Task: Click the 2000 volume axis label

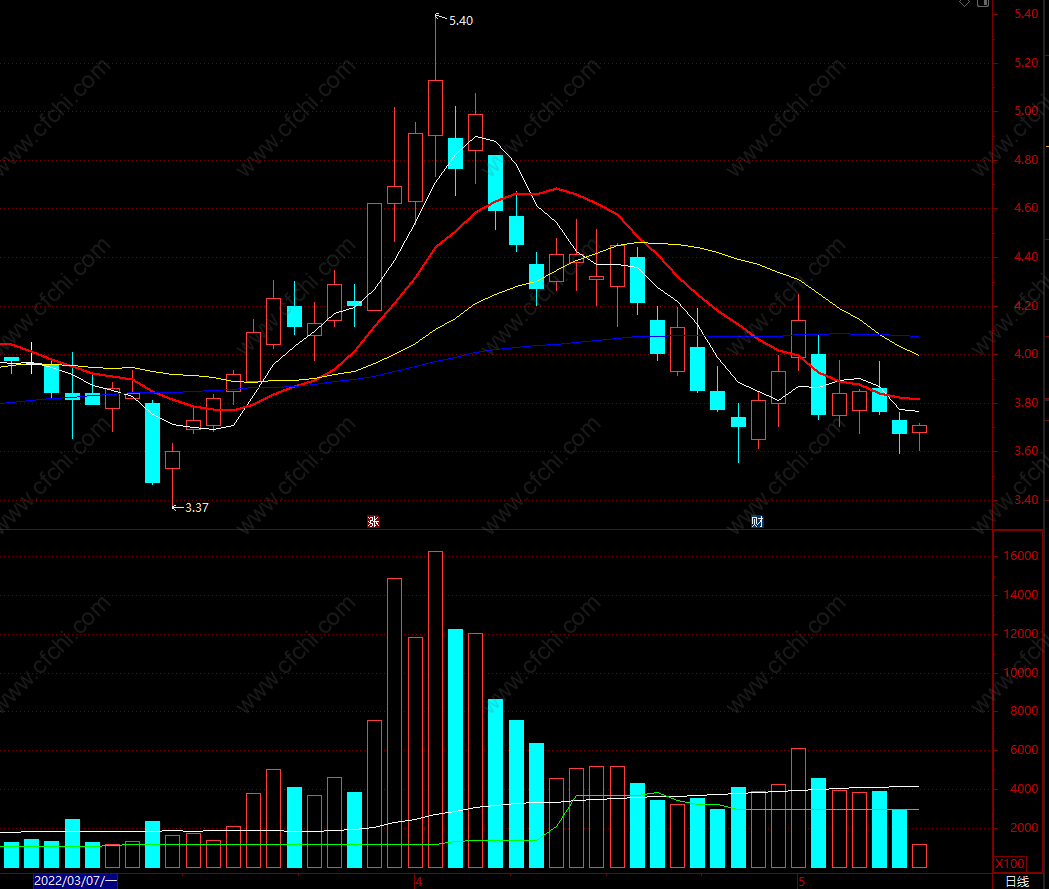Action: tap(1024, 828)
